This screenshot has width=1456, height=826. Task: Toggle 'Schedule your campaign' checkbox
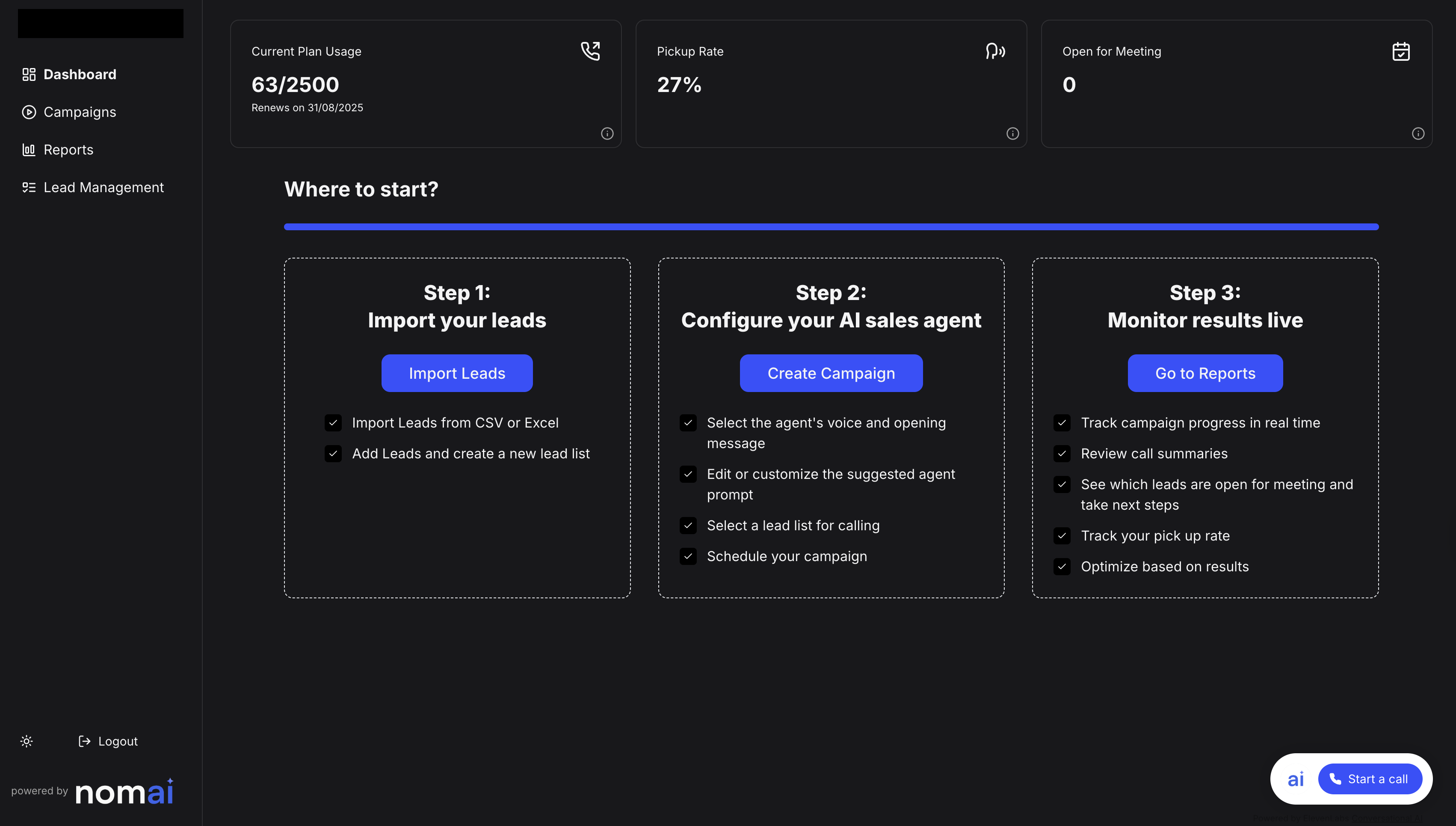(x=688, y=556)
